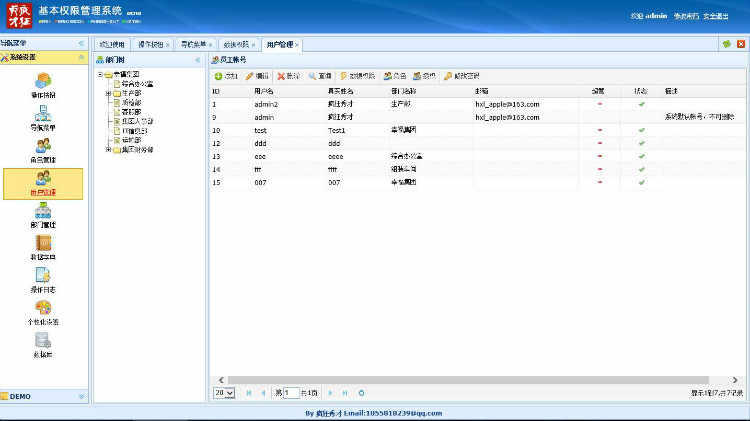Open the database icon in sidebar
Screen dimensions: 750x421
[43, 340]
